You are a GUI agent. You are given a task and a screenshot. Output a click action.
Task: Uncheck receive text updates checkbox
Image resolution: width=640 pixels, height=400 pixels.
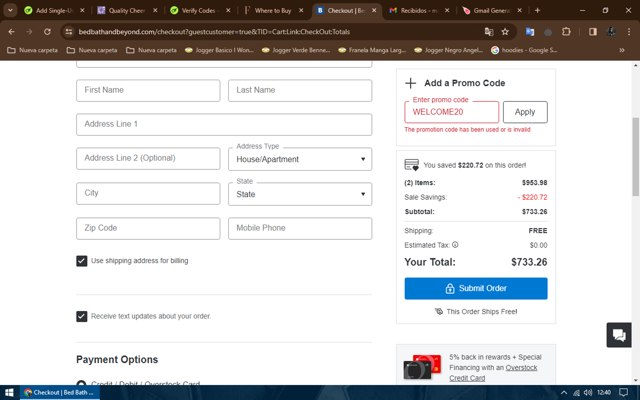click(82, 316)
